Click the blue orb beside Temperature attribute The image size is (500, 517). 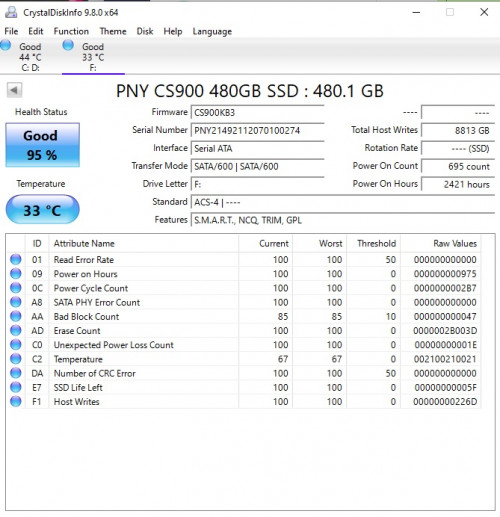click(16, 359)
